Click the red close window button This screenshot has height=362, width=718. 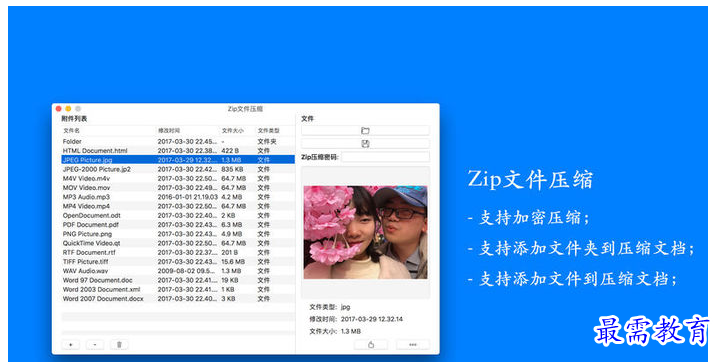click(59, 109)
